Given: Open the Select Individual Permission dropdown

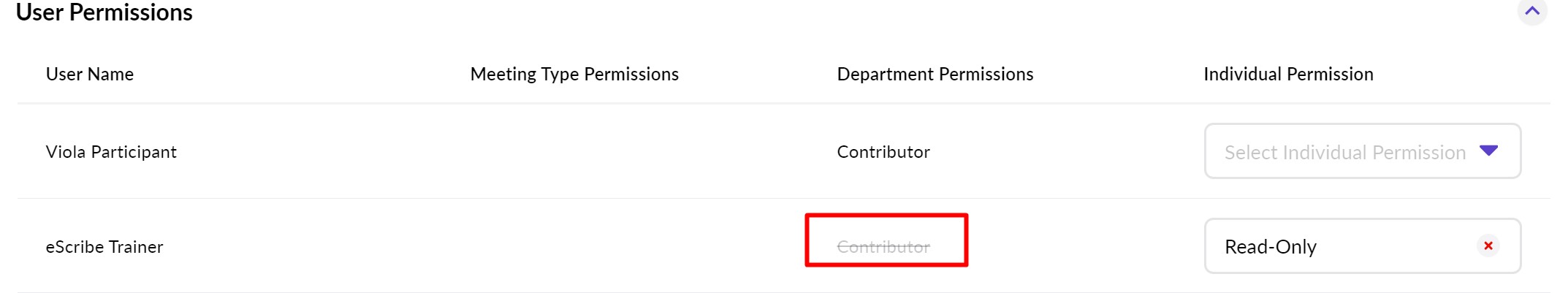Looking at the screenshot, I should click(x=1362, y=151).
